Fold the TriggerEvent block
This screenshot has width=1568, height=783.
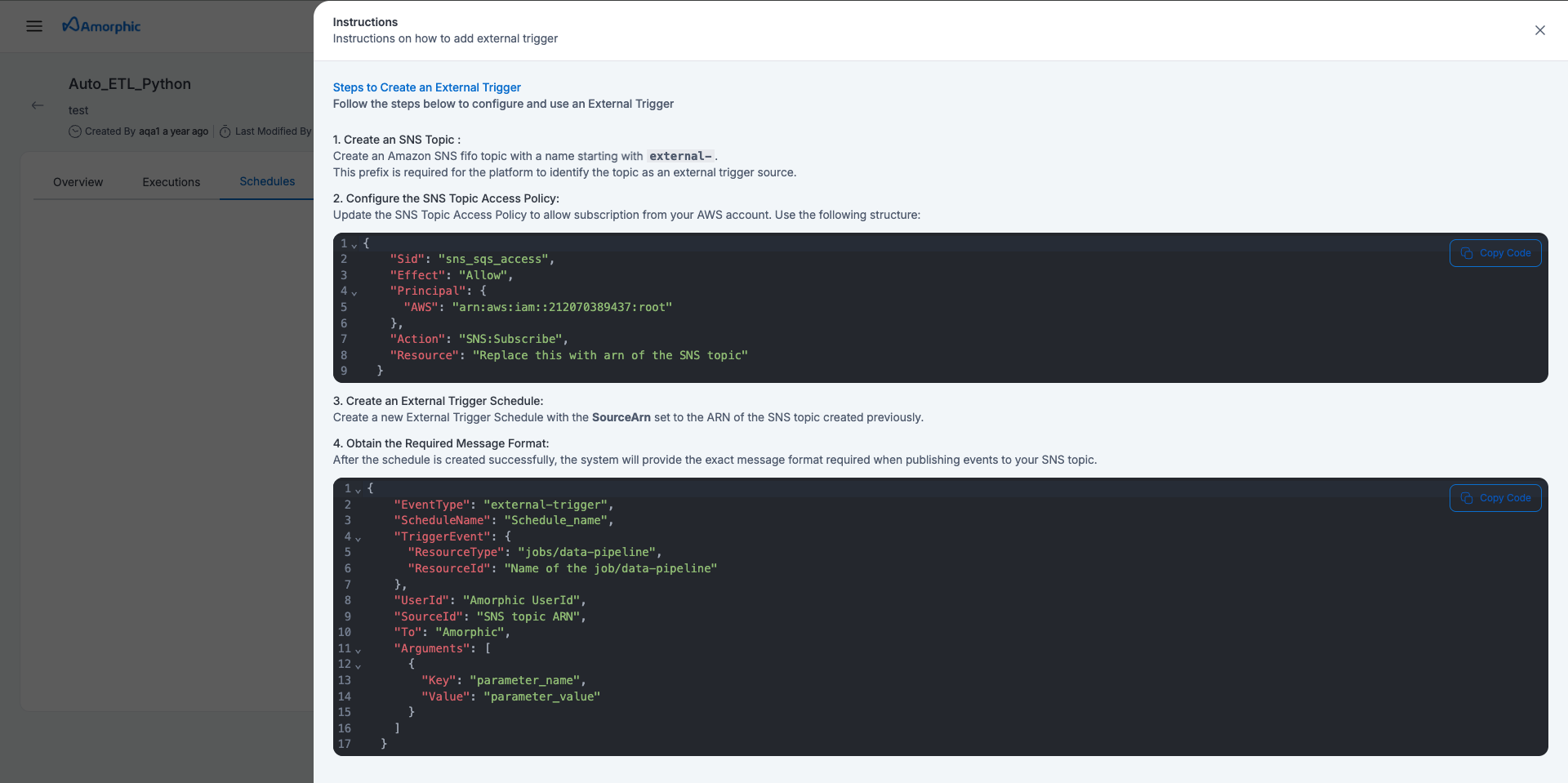click(x=358, y=538)
